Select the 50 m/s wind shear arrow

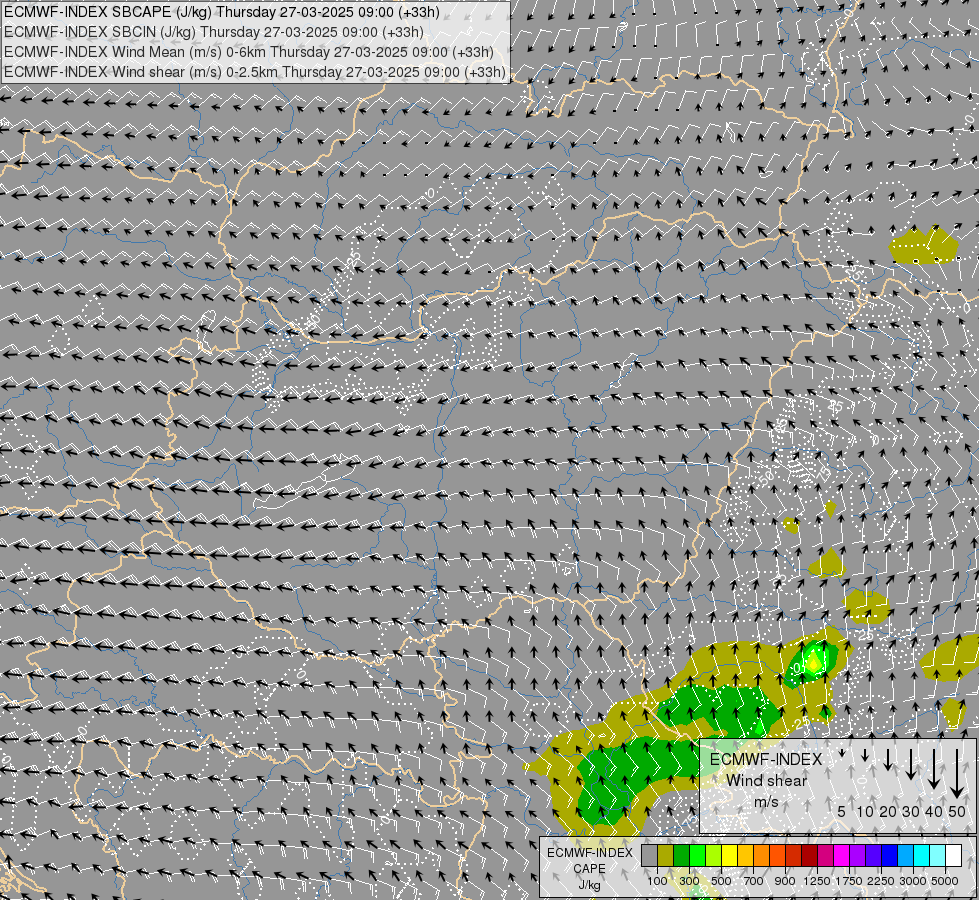point(957,774)
